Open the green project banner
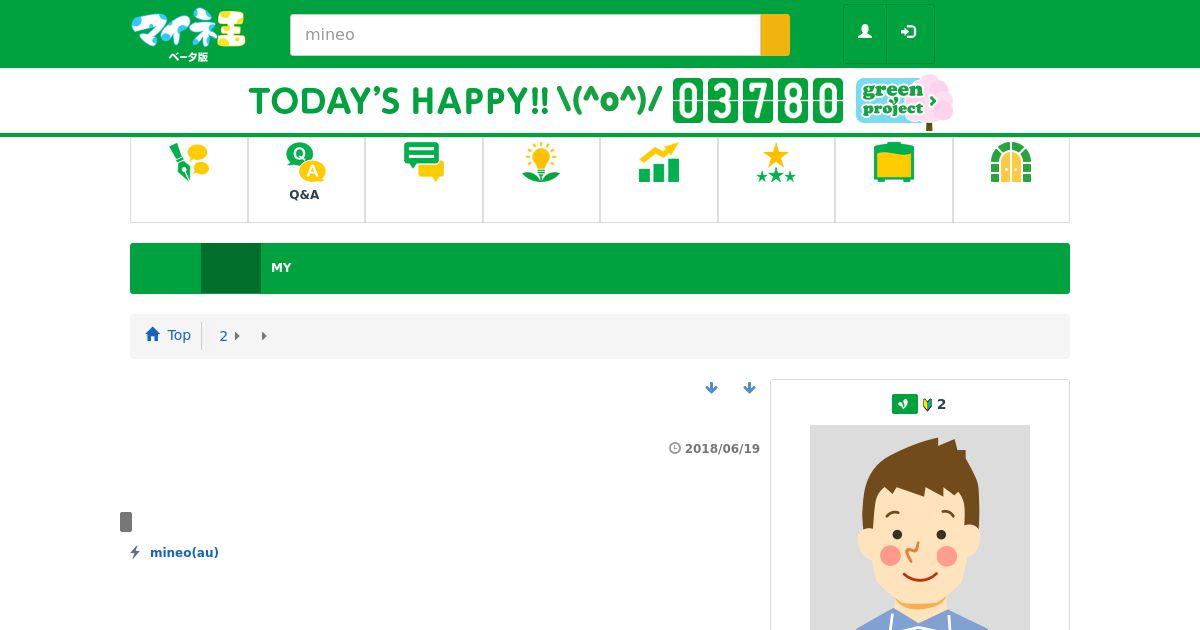Screen dimensions: 1200x630 (904, 101)
